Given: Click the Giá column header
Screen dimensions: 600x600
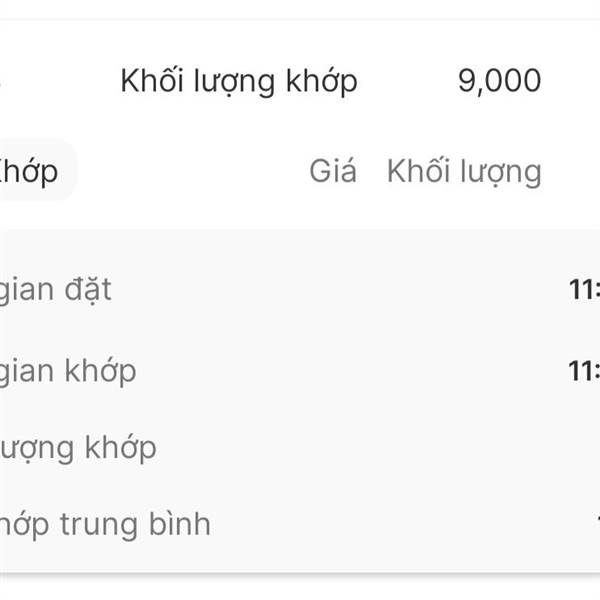Looking at the screenshot, I should (x=332, y=171).
